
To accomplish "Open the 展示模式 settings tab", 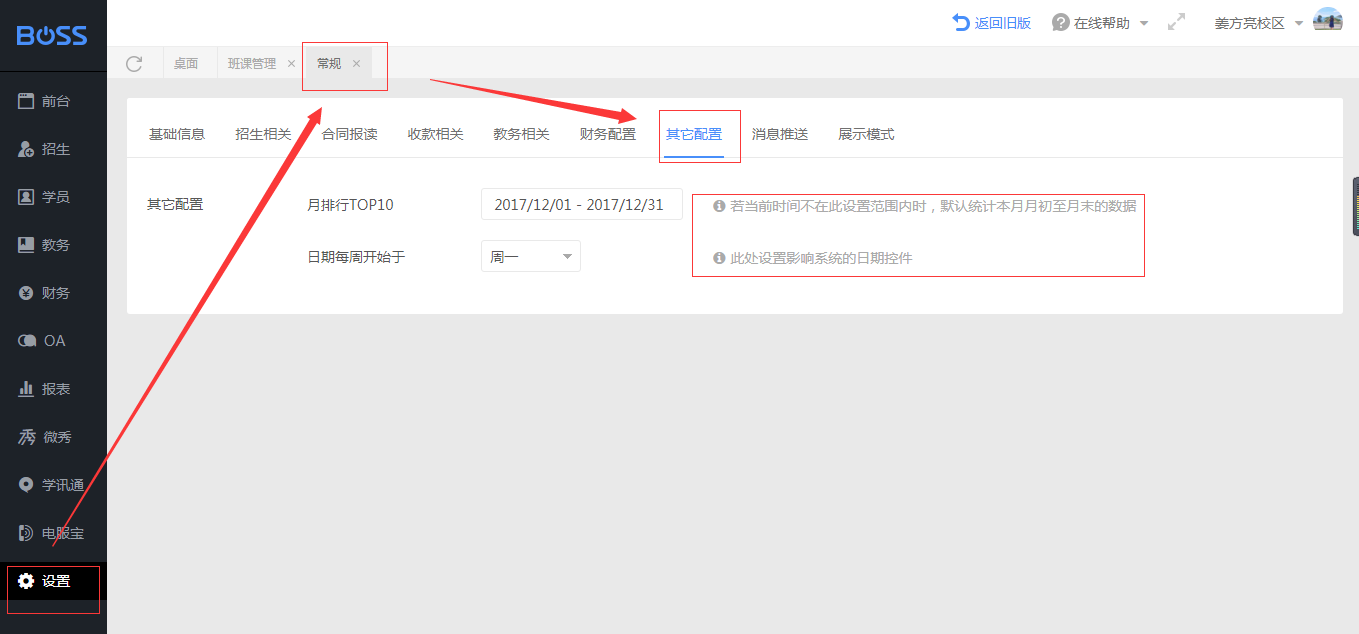I will pos(866,134).
